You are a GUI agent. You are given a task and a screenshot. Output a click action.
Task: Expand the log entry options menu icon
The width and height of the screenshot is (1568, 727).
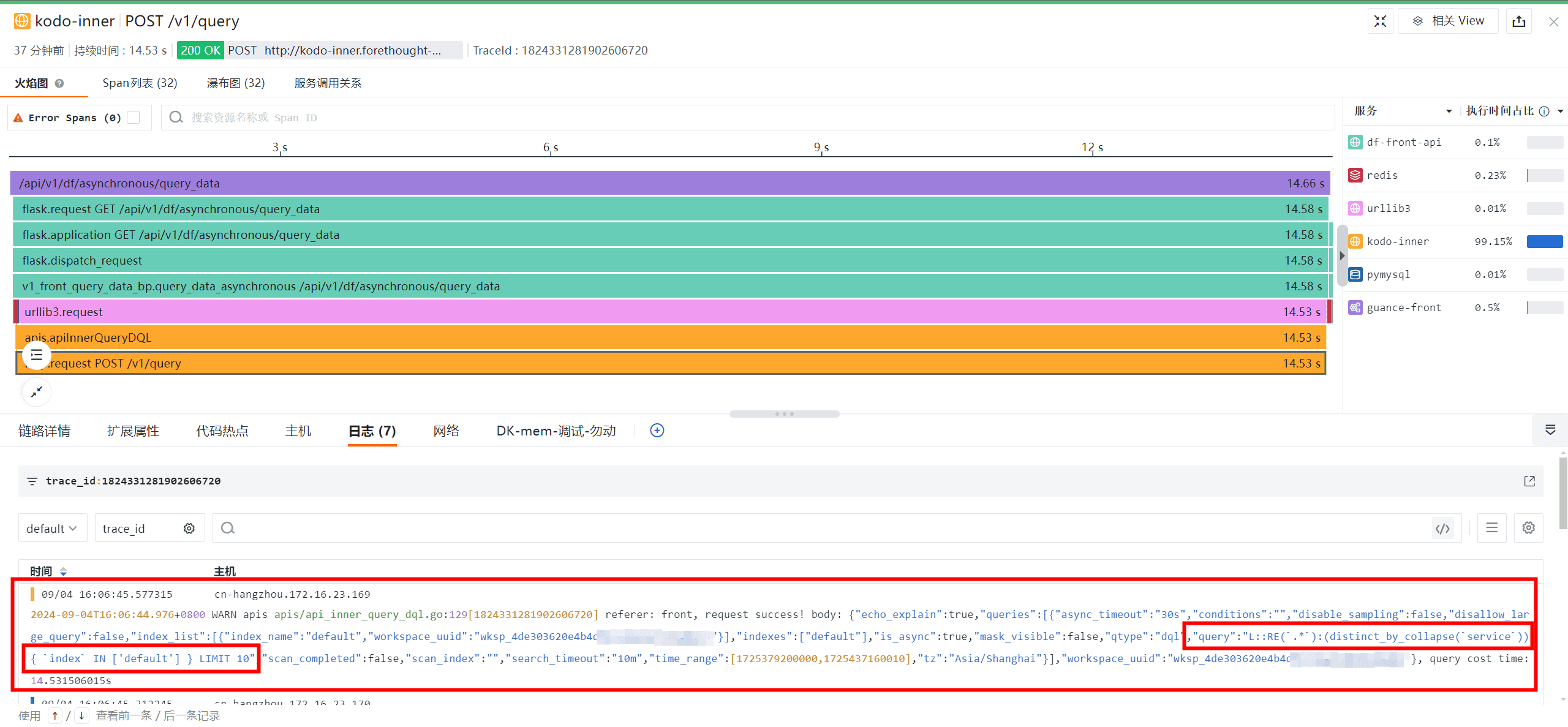1492,528
